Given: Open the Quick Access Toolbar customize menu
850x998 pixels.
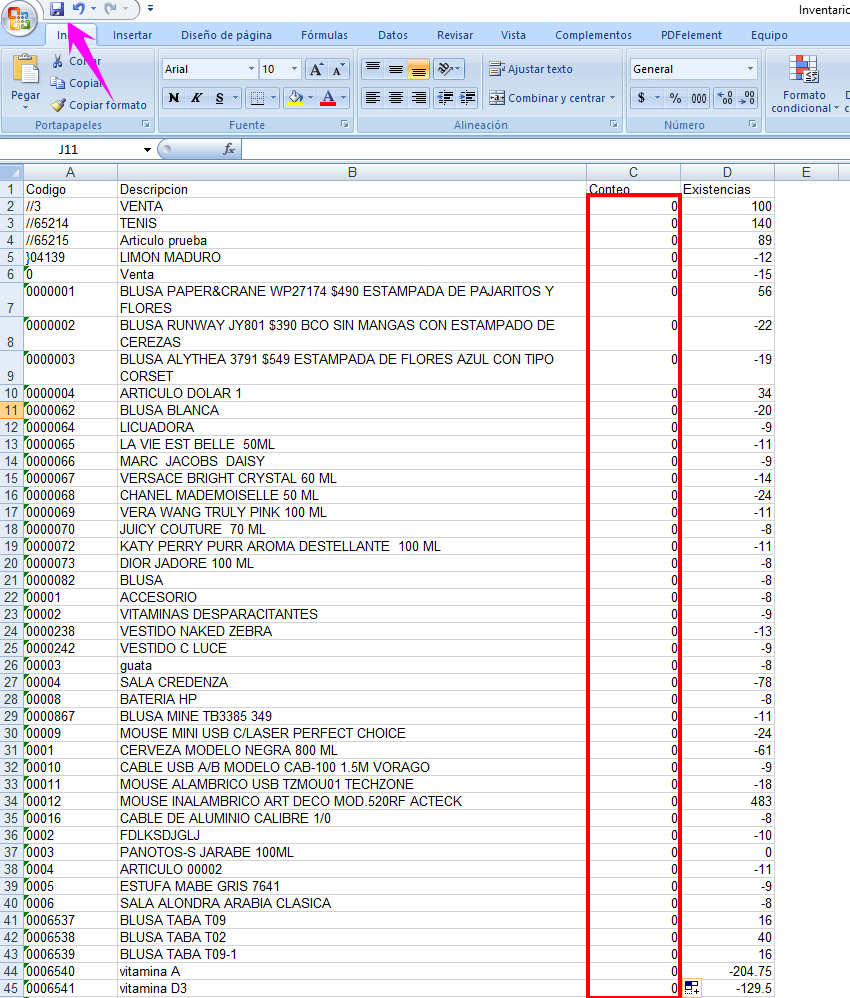Looking at the screenshot, I should 150,9.
